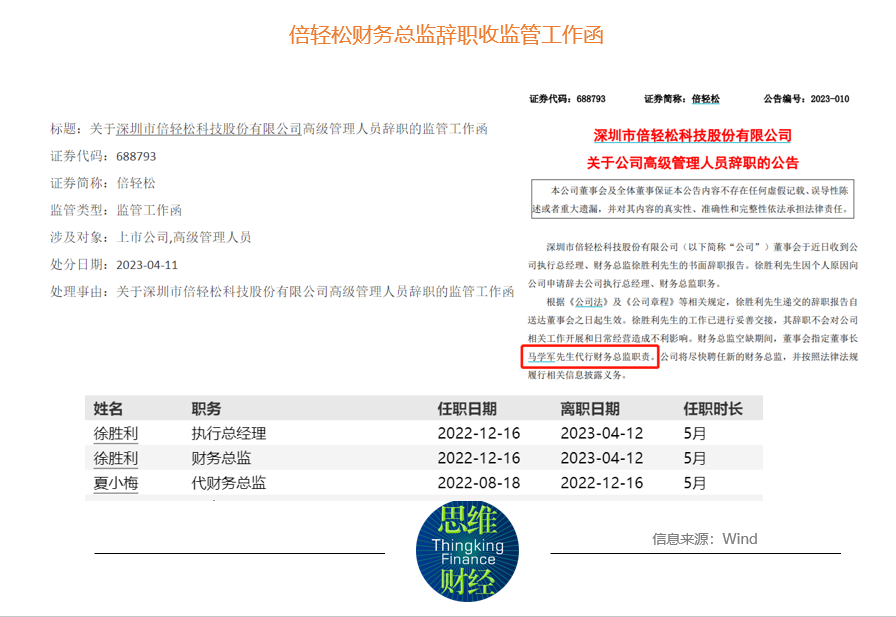The image size is (896, 617).
Task: Click the 信息来源: Wind source note
Action: click(705, 539)
